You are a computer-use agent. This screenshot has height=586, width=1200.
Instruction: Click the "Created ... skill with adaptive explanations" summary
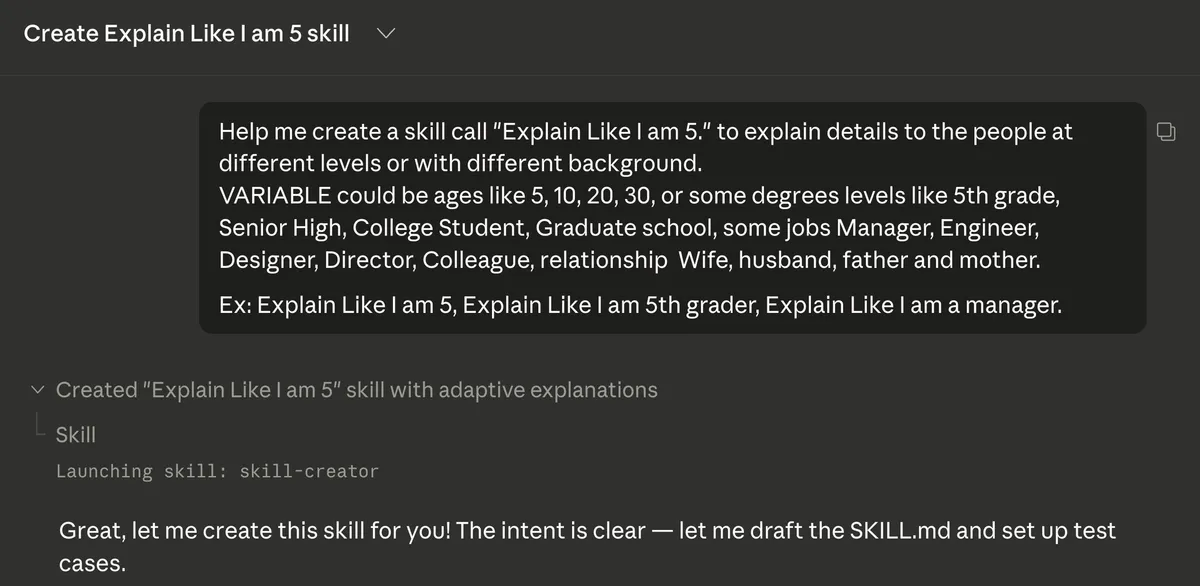click(356, 390)
